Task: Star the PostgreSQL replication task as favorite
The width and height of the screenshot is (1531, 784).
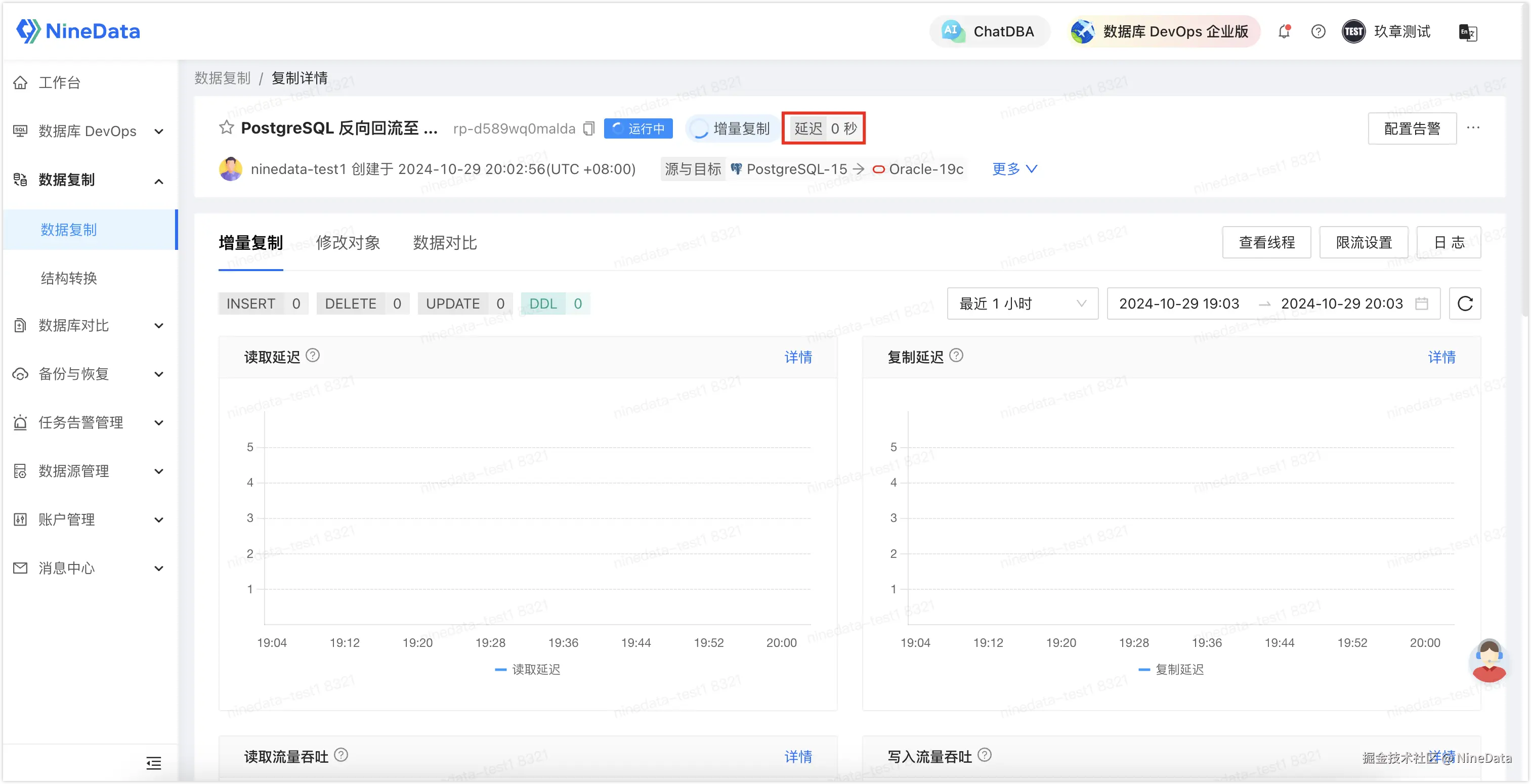Action: tap(227, 128)
